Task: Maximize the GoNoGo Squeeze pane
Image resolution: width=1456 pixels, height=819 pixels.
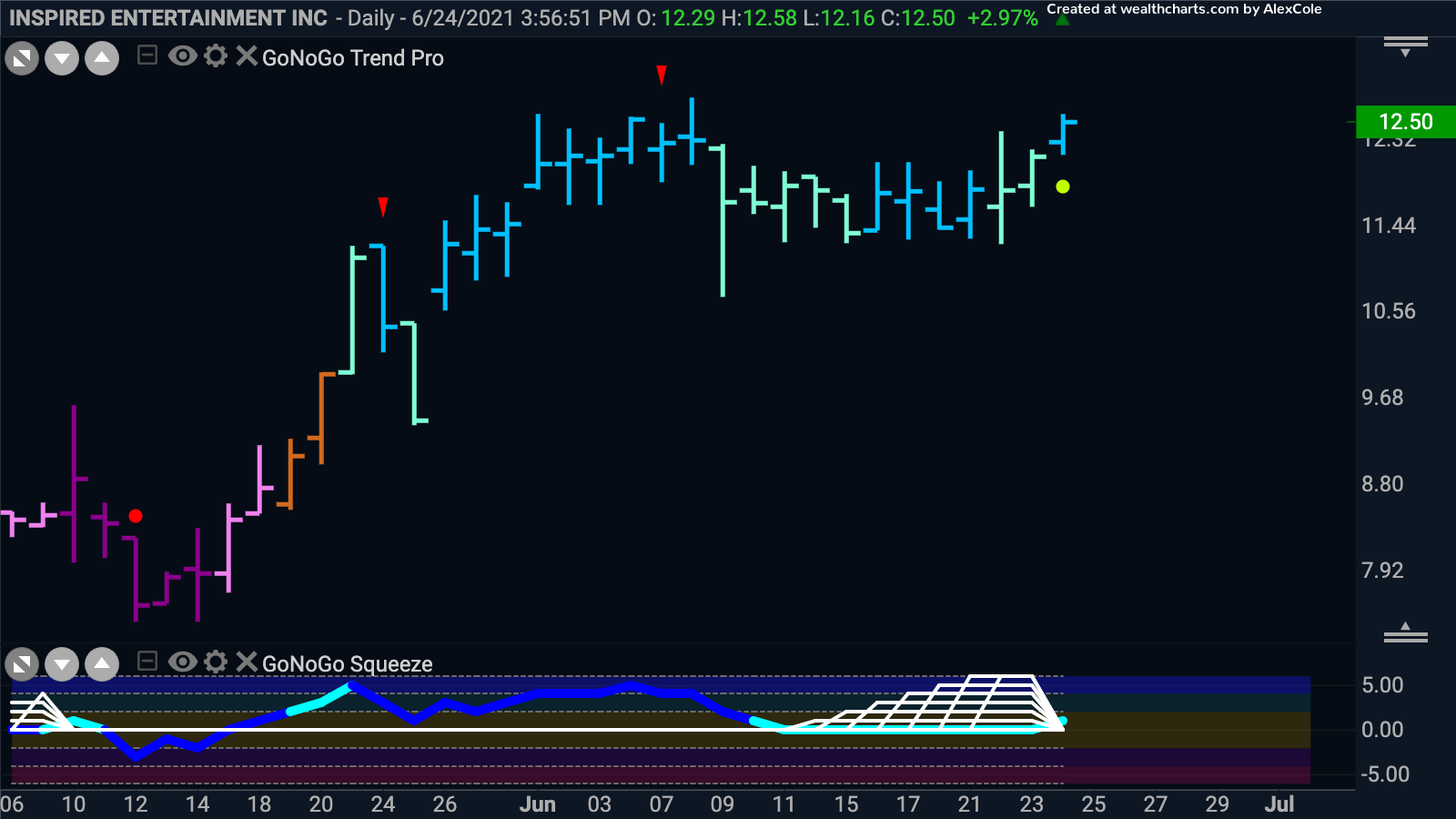Action: click(x=22, y=664)
